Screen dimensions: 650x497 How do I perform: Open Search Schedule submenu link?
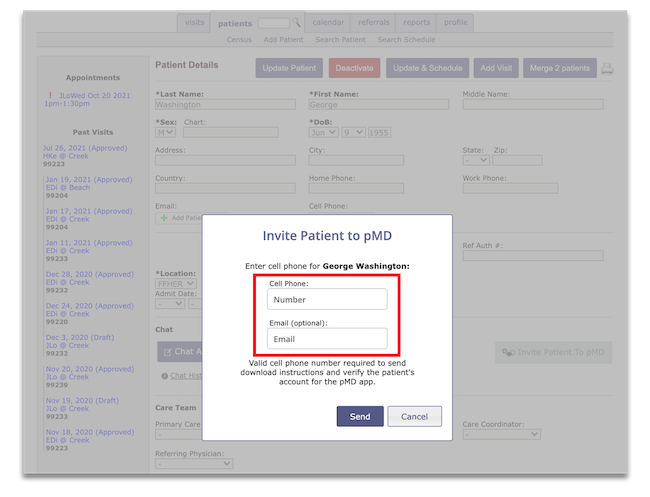[x=406, y=40]
